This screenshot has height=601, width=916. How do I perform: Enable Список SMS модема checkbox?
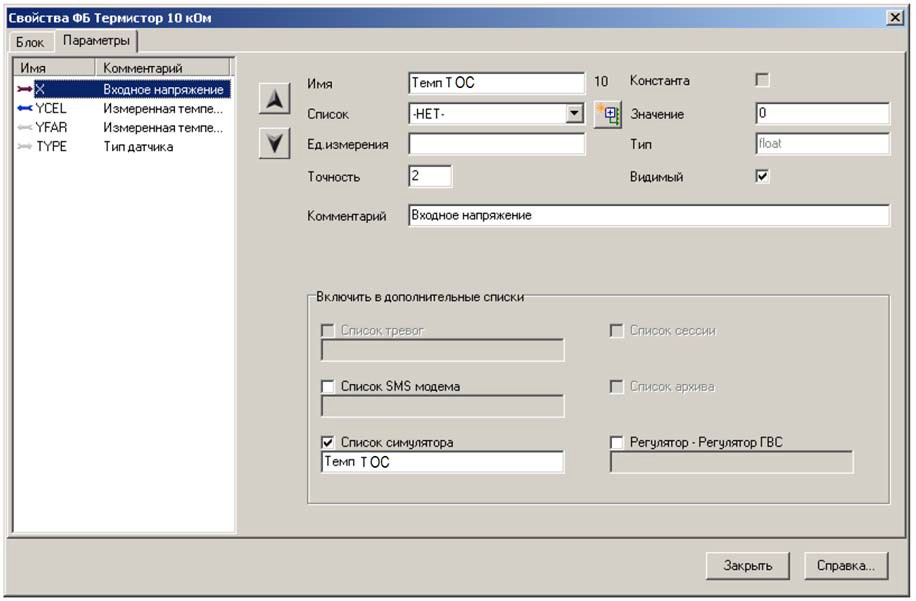[328, 386]
